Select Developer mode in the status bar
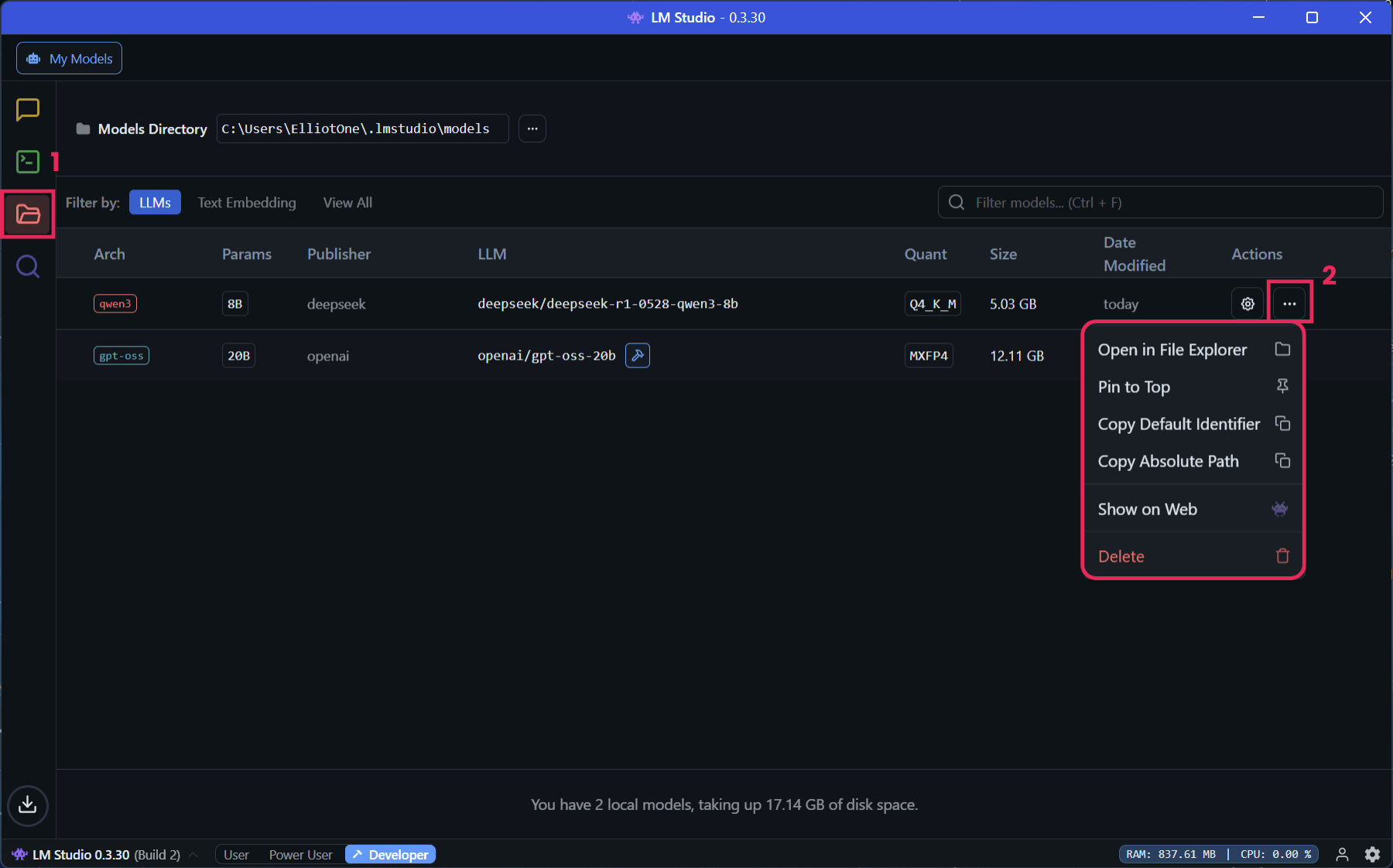This screenshot has height=868, width=1393. click(391, 855)
